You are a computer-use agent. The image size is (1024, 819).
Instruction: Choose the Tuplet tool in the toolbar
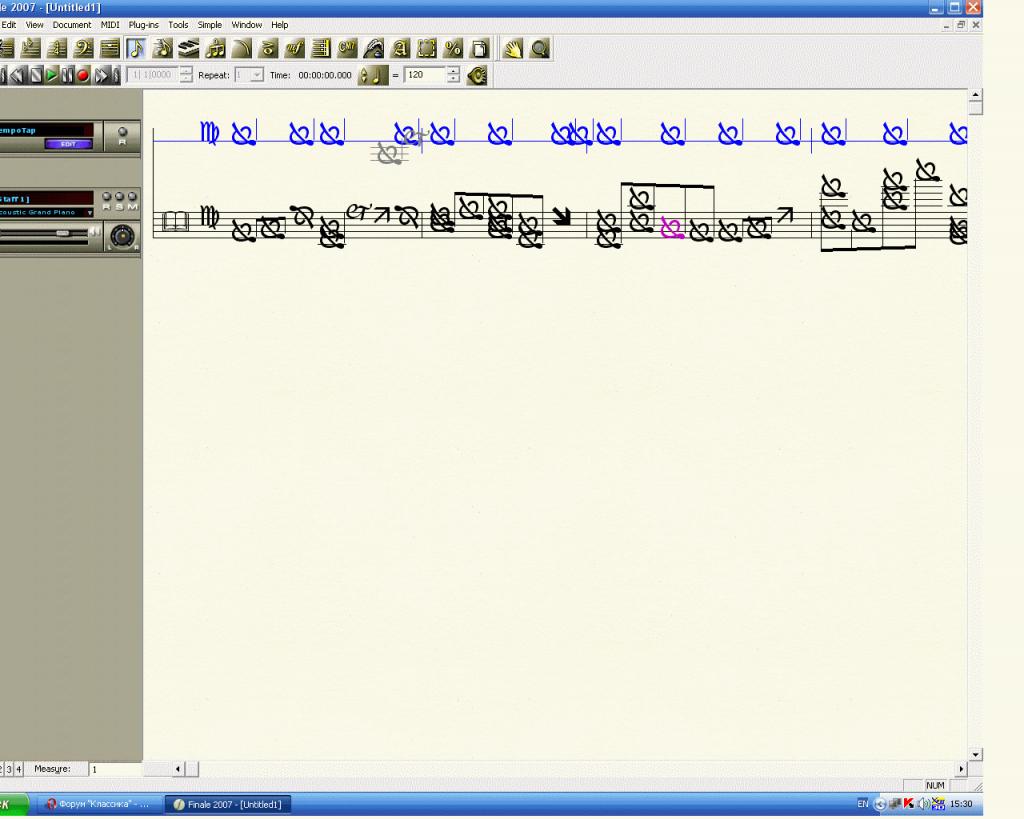pos(215,48)
